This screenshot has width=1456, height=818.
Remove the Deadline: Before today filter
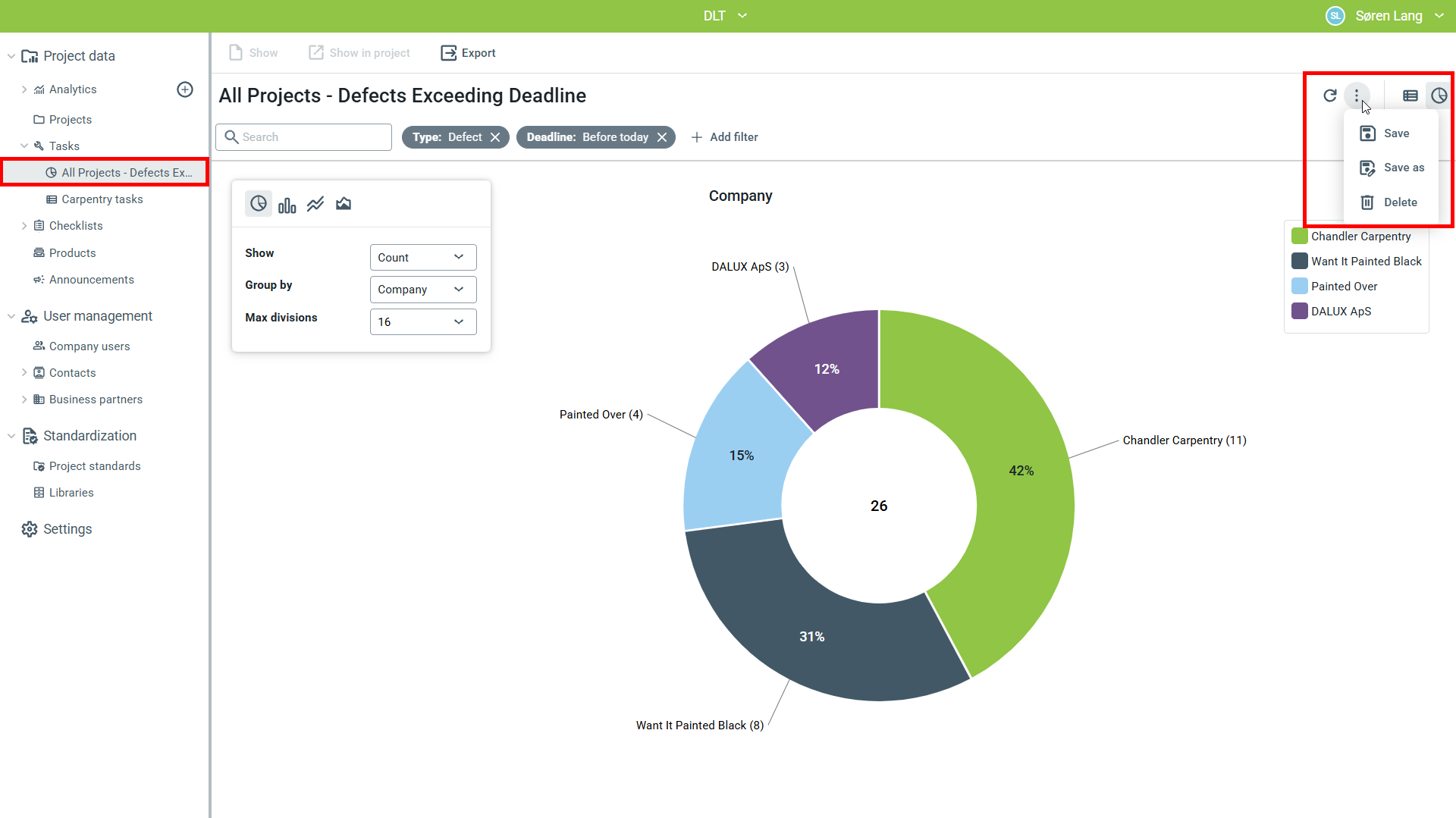[x=662, y=137]
